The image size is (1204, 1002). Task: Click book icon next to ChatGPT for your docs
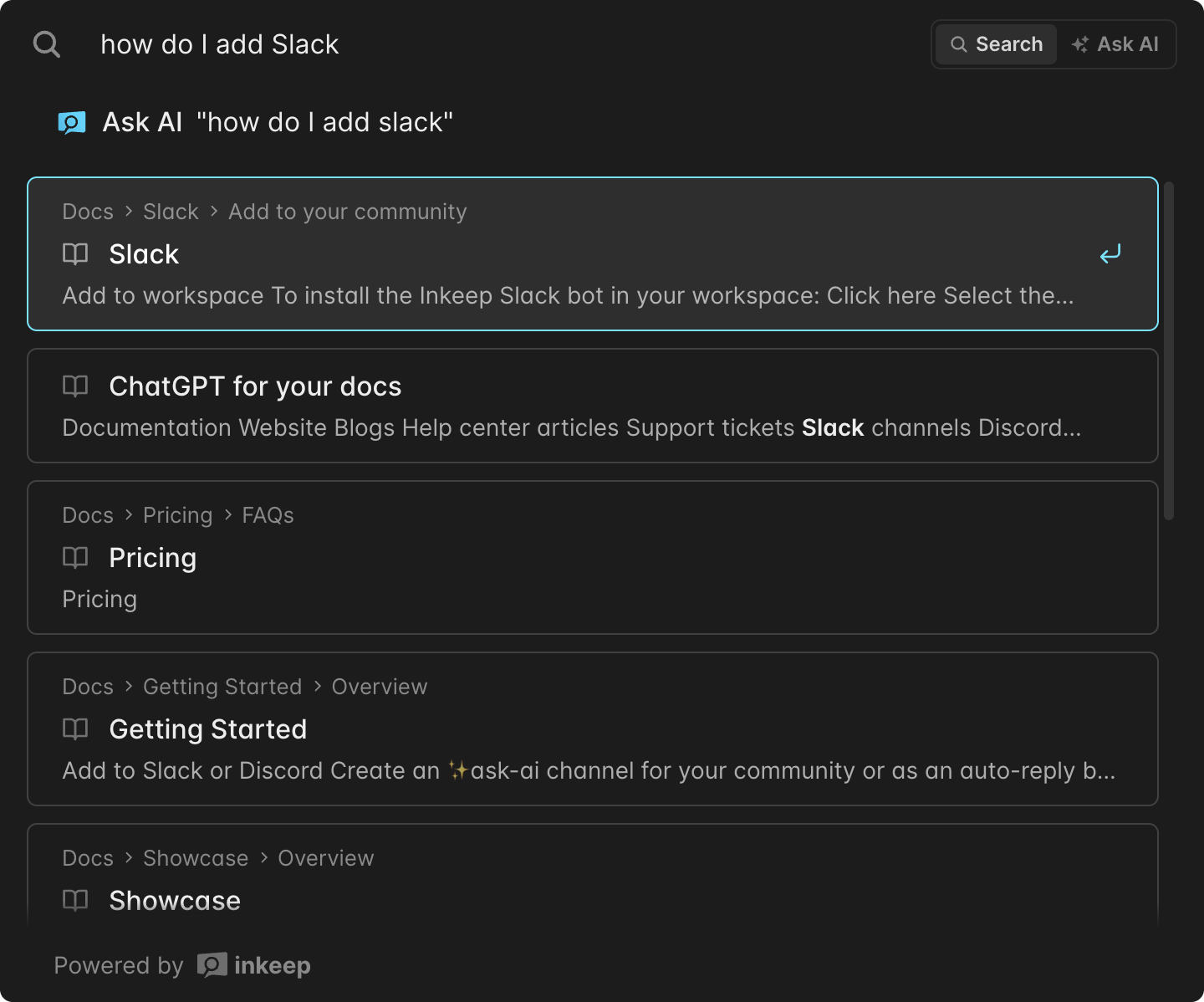(75, 386)
